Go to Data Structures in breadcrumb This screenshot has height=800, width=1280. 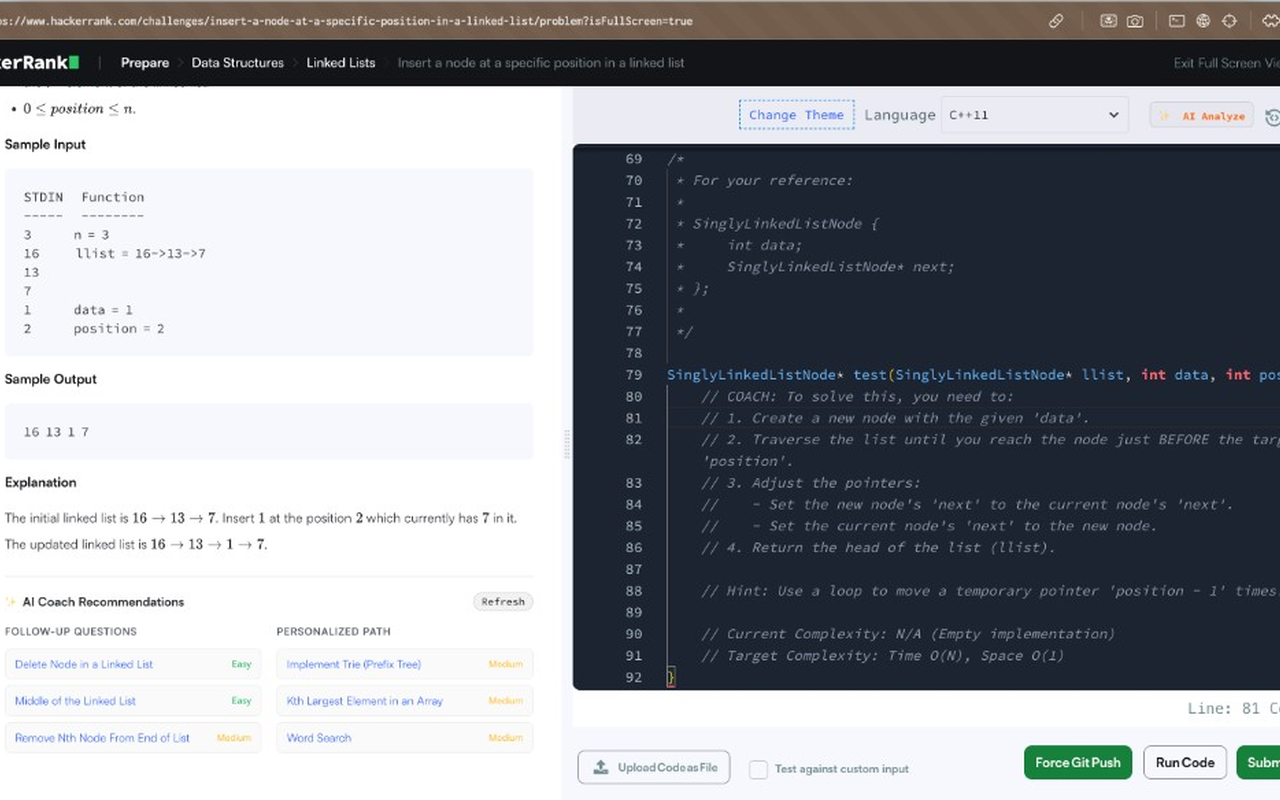[238, 62]
